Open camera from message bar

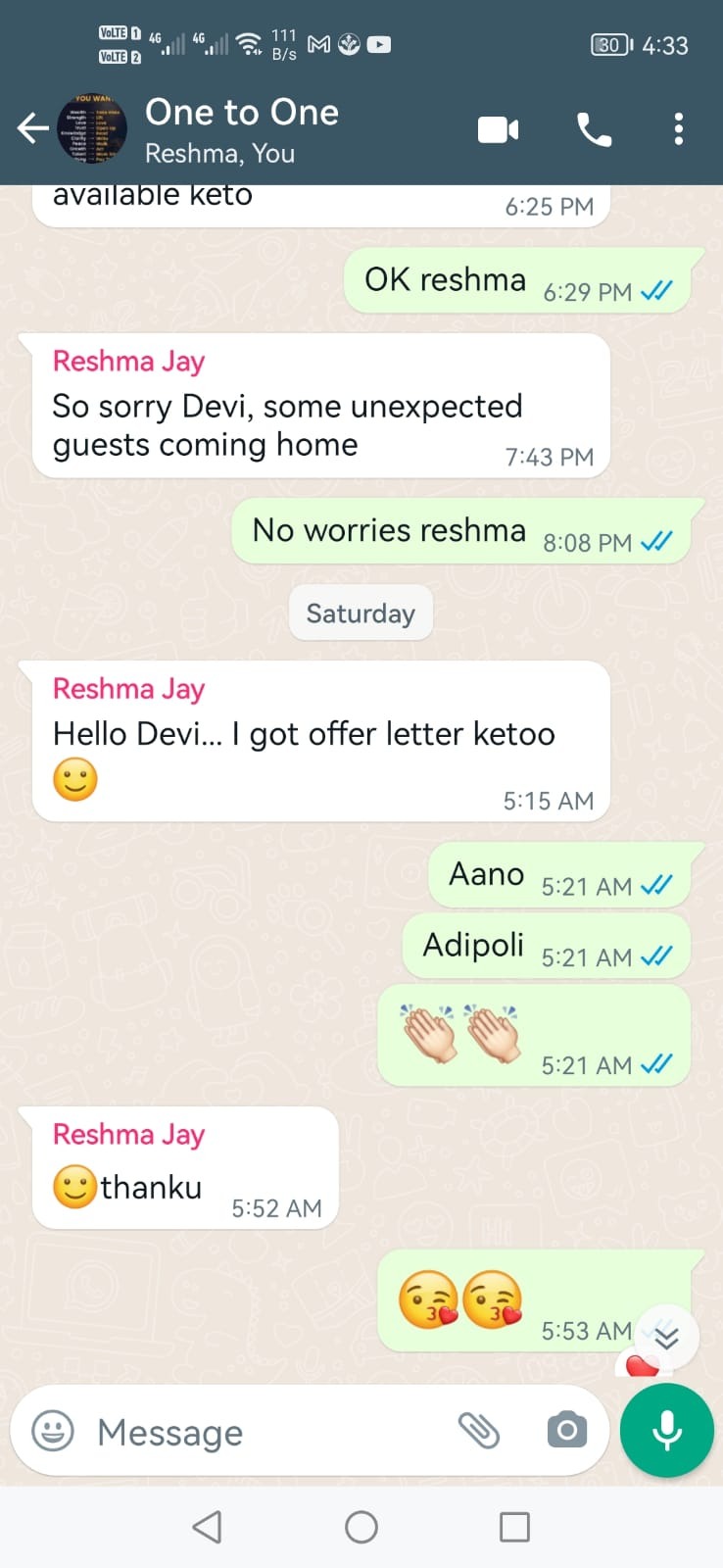click(567, 1431)
